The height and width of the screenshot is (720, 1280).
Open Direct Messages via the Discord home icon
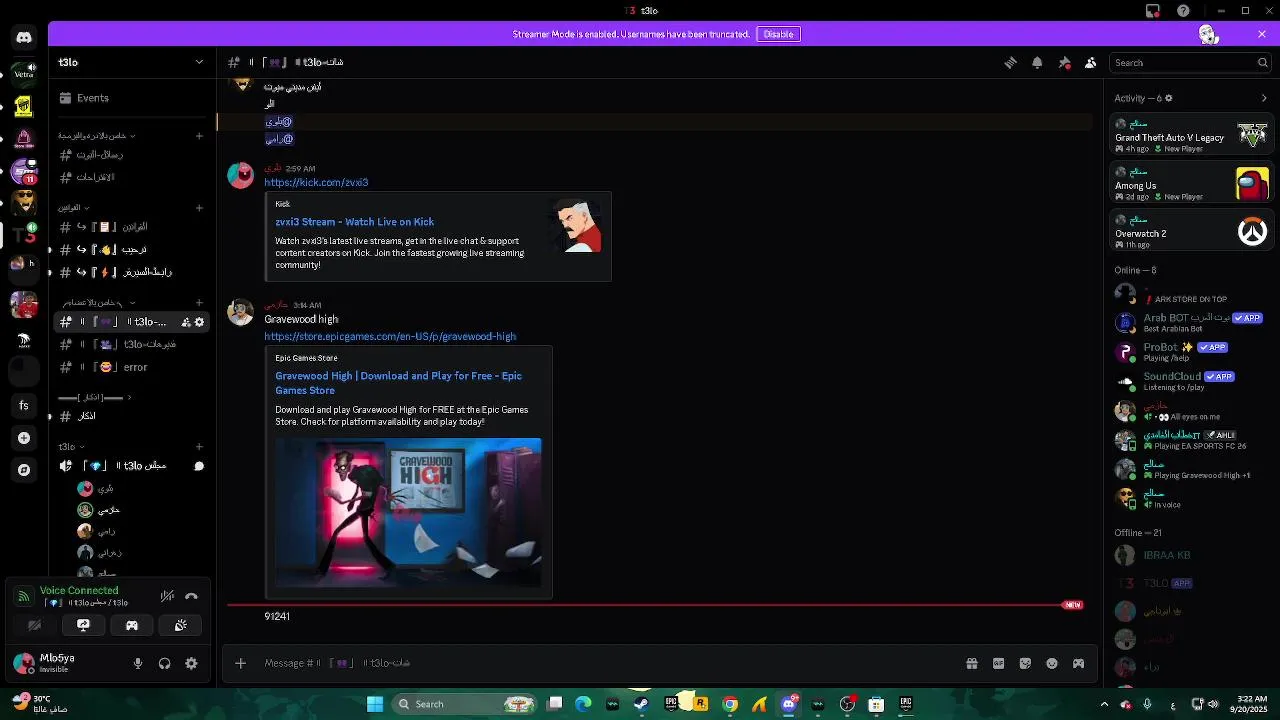24,37
